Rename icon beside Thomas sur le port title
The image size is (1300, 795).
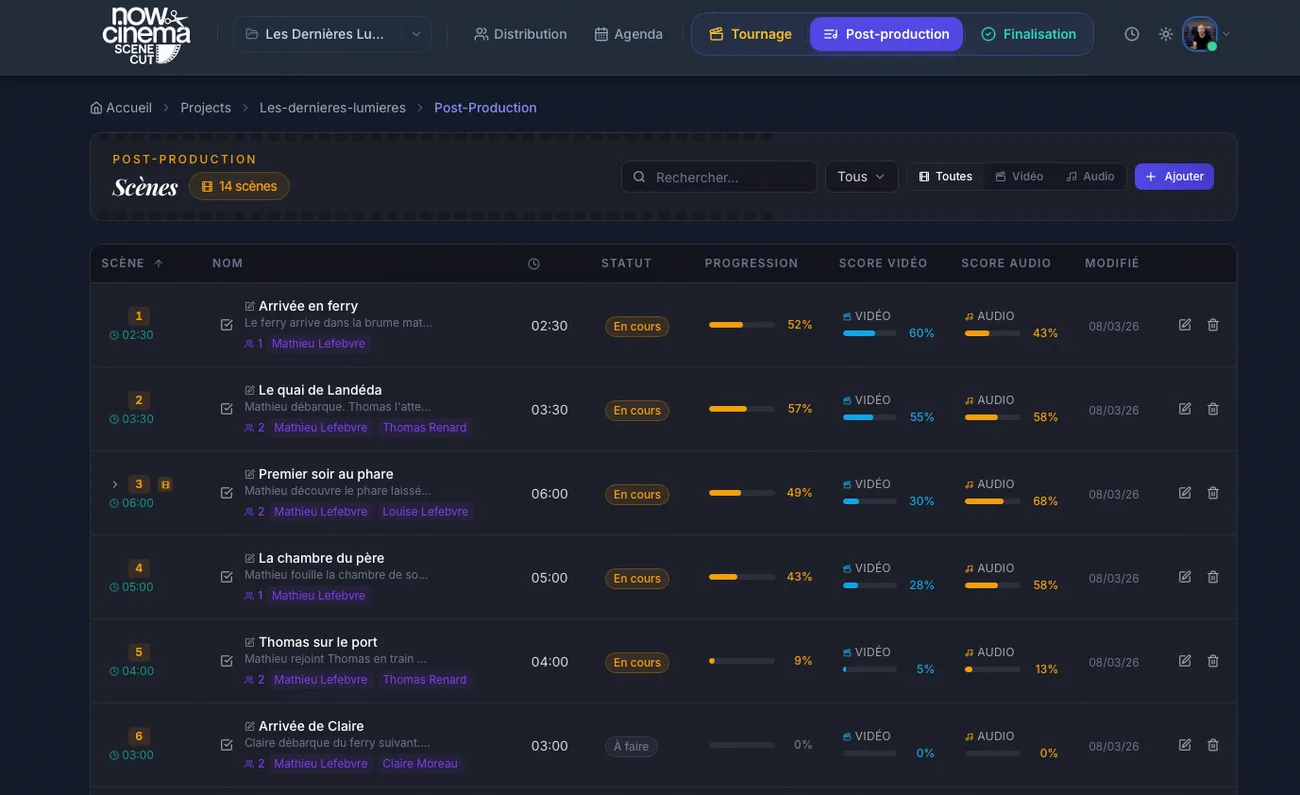(250, 642)
